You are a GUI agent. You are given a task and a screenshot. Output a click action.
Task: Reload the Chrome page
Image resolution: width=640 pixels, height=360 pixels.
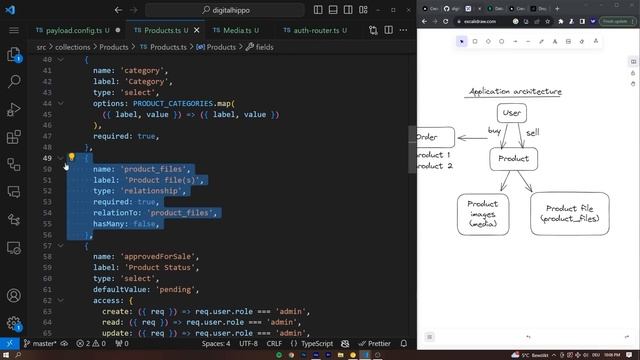(446, 21)
